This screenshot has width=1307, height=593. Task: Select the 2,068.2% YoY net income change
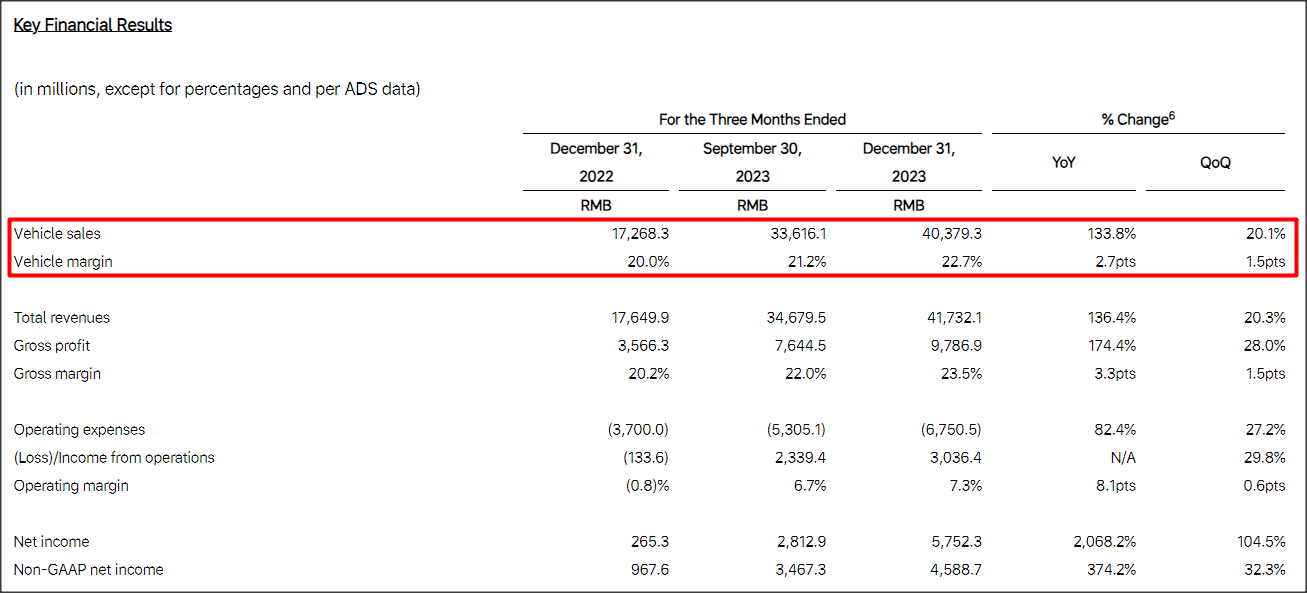point(1103,541)
